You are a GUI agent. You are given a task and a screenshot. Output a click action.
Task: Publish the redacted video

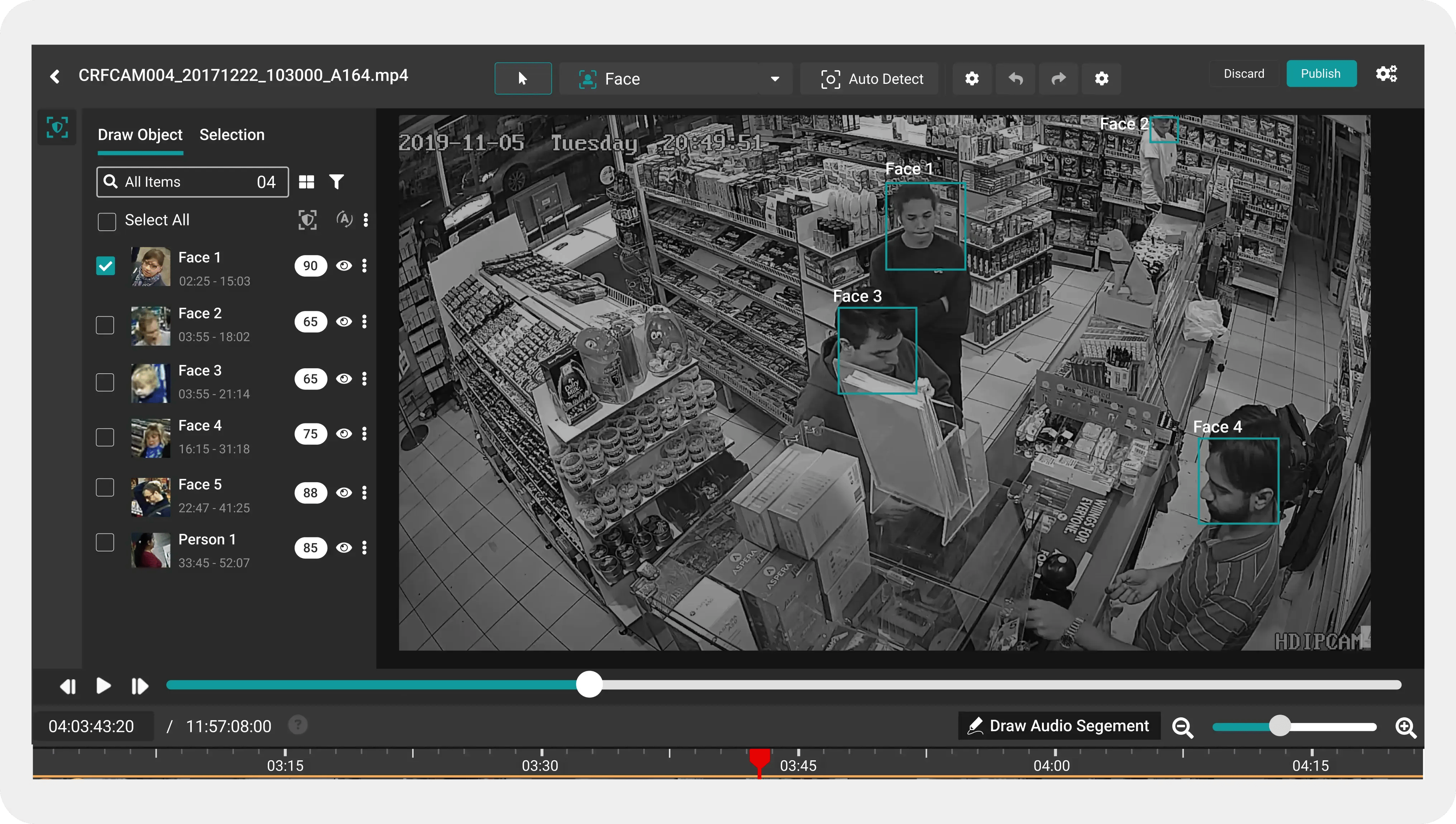[1321, 73]
